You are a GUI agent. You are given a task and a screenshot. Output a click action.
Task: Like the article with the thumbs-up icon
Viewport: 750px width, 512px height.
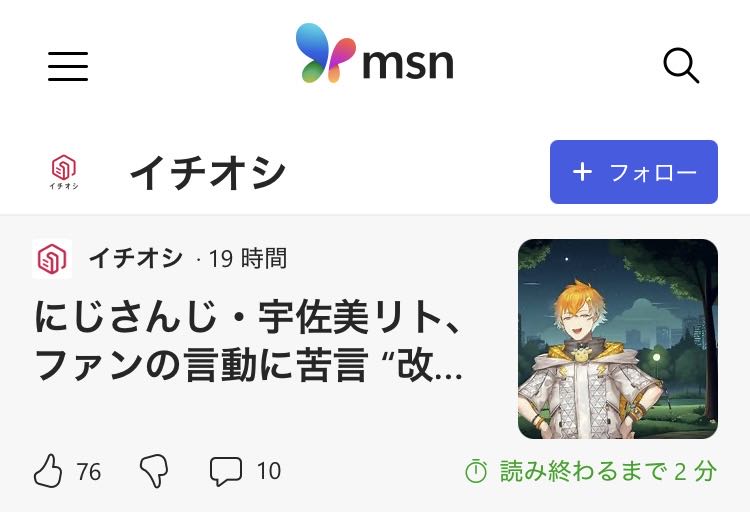(x=48, y=470)
